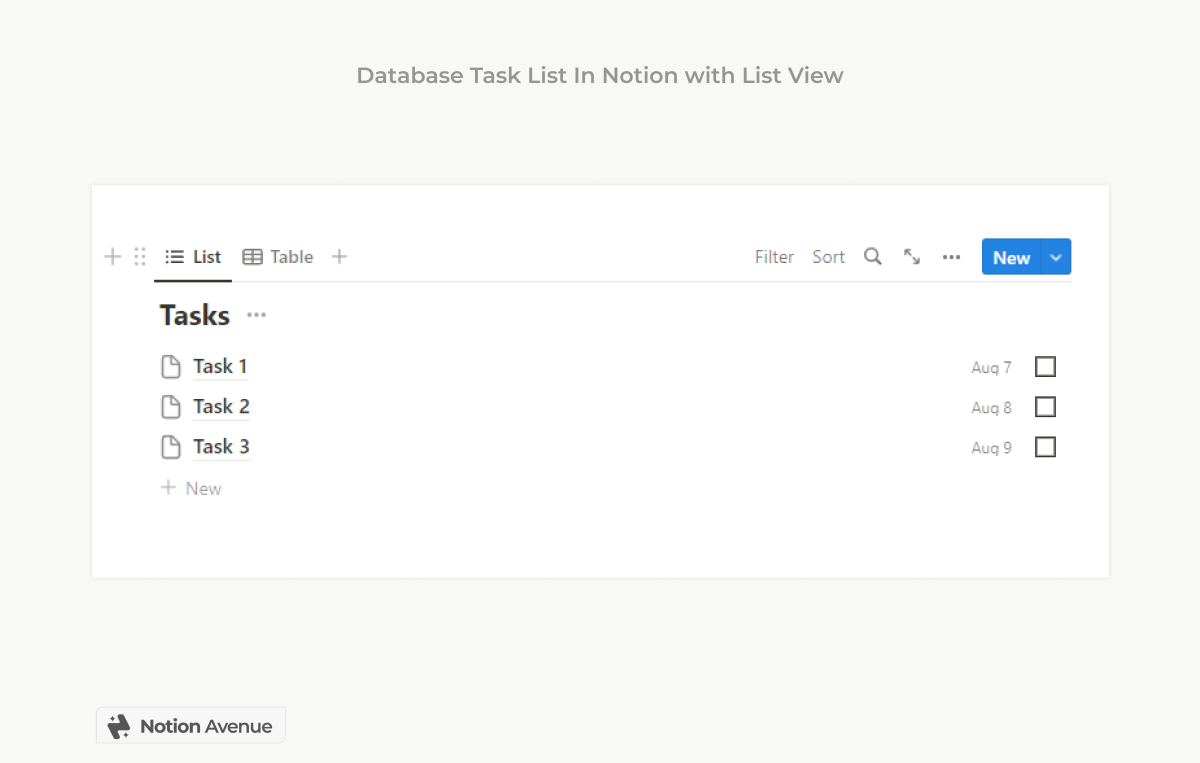The image size is (1200, 763).
Task: Click the page icon next to Task 1
Action: [x=170, y=366]
